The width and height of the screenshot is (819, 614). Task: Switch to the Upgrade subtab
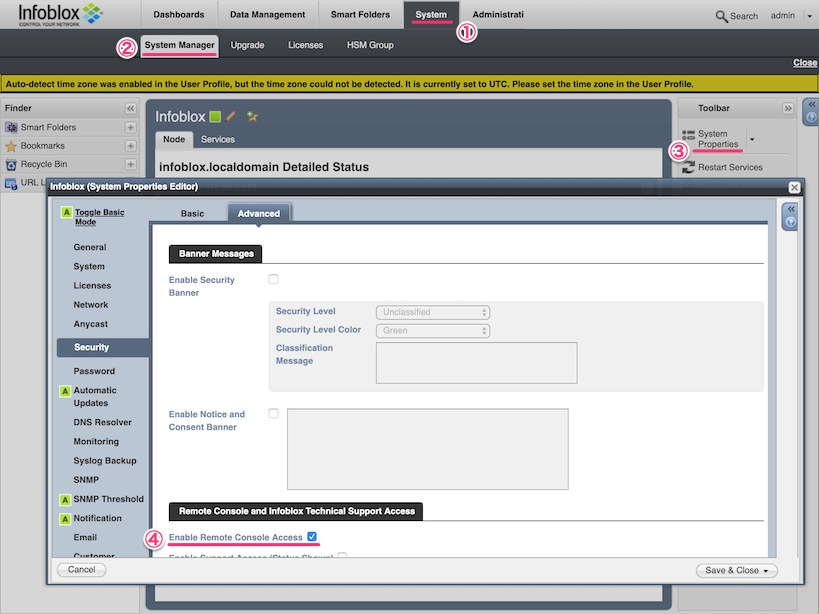pyautogui.click(x=247, y=45)
